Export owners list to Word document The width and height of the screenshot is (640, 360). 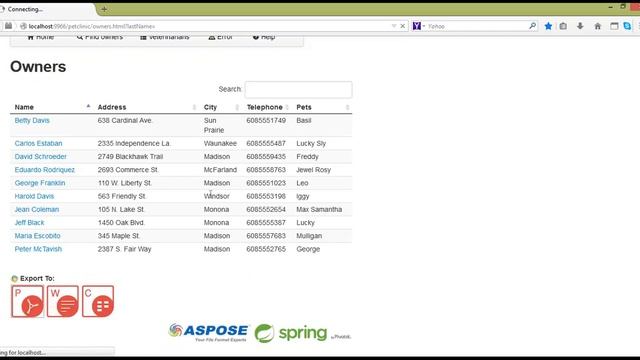point(62,302)
